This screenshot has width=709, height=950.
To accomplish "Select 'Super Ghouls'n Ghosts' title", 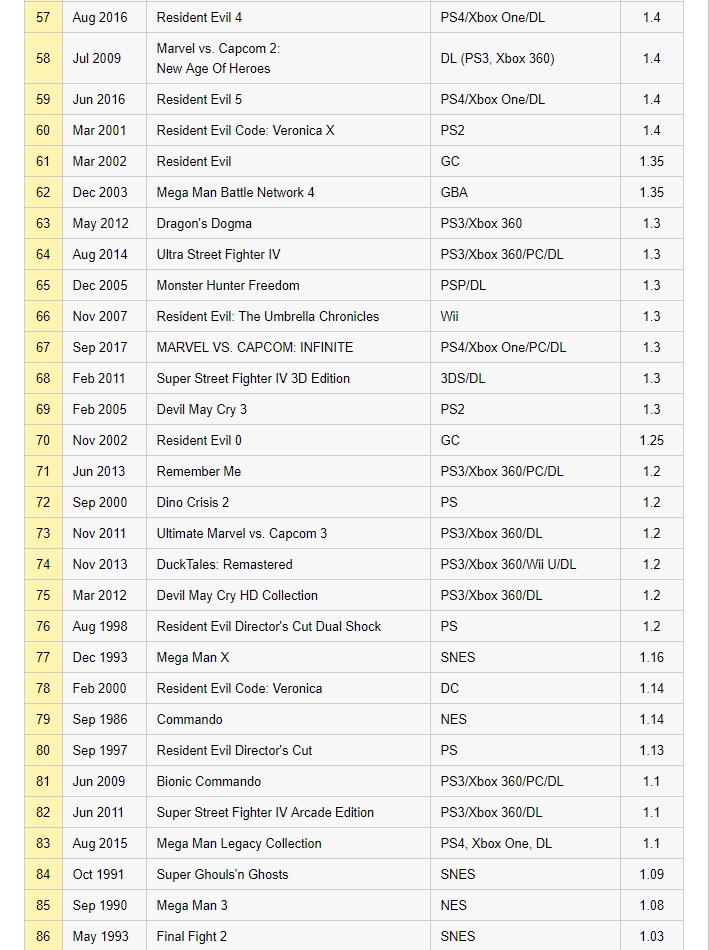I will point(222,874).
